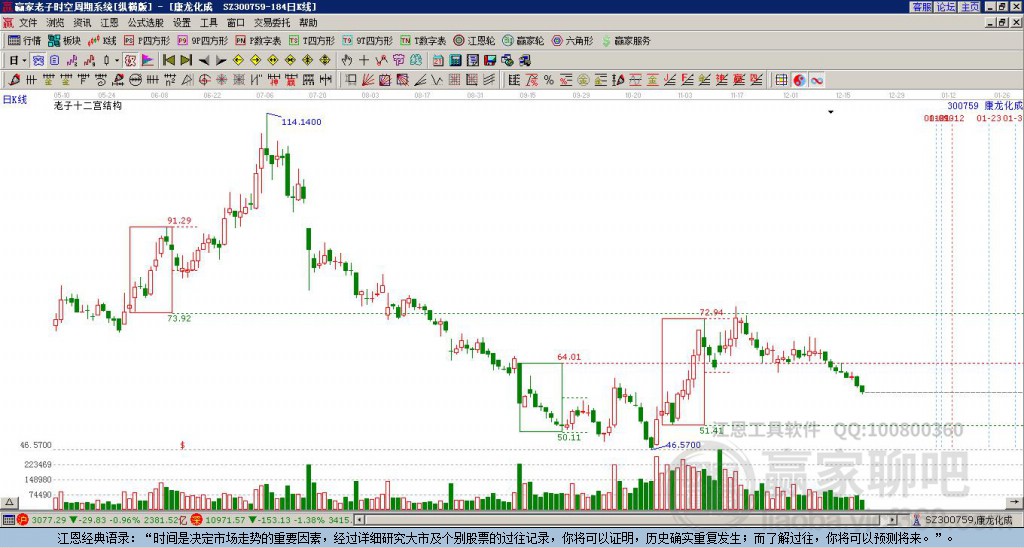The image size is (1024, 548).
Task: Open the 公式选股 menu
Action: pyautogui.click(x=145, y=23)
